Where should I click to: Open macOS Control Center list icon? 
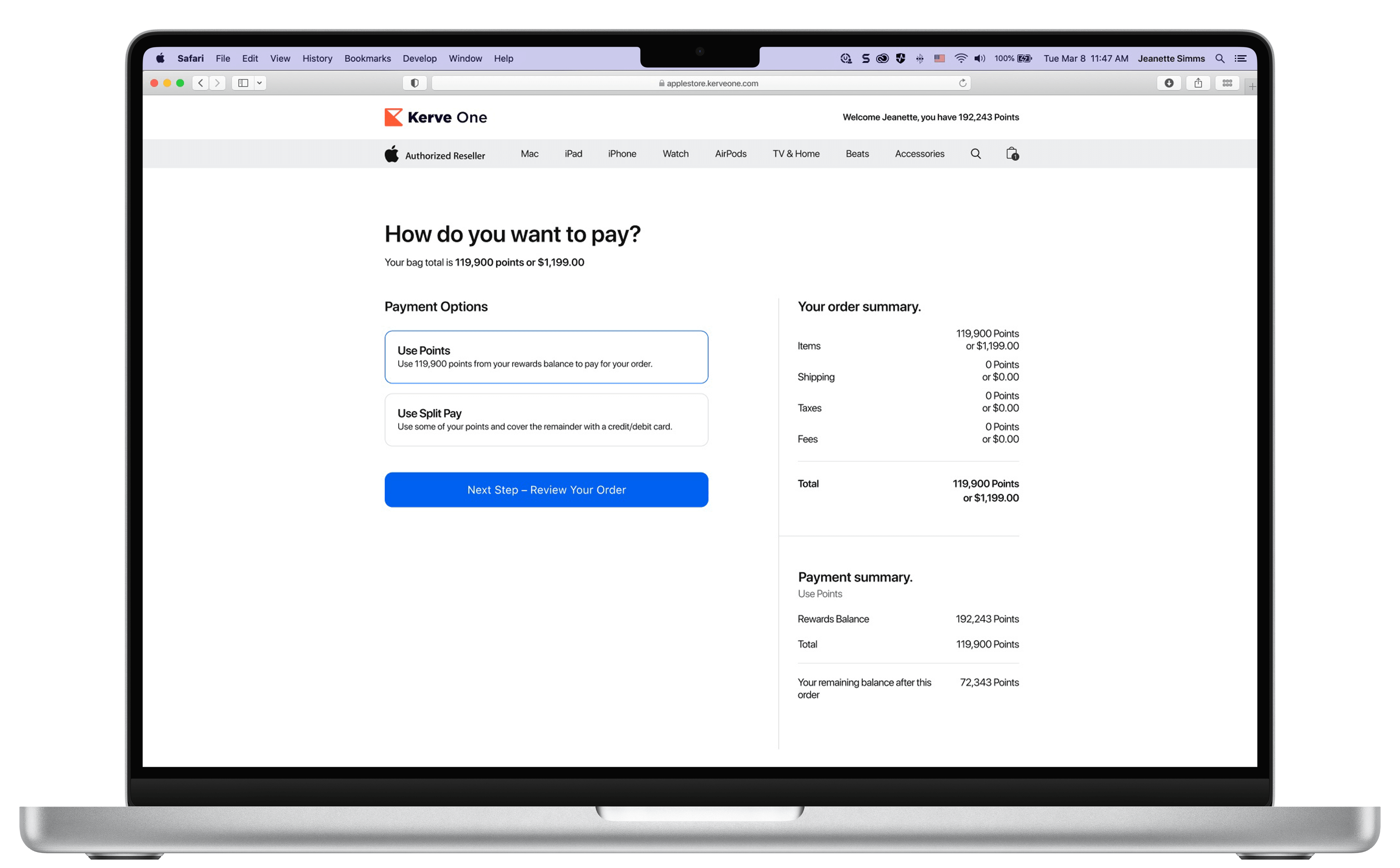1240,59
